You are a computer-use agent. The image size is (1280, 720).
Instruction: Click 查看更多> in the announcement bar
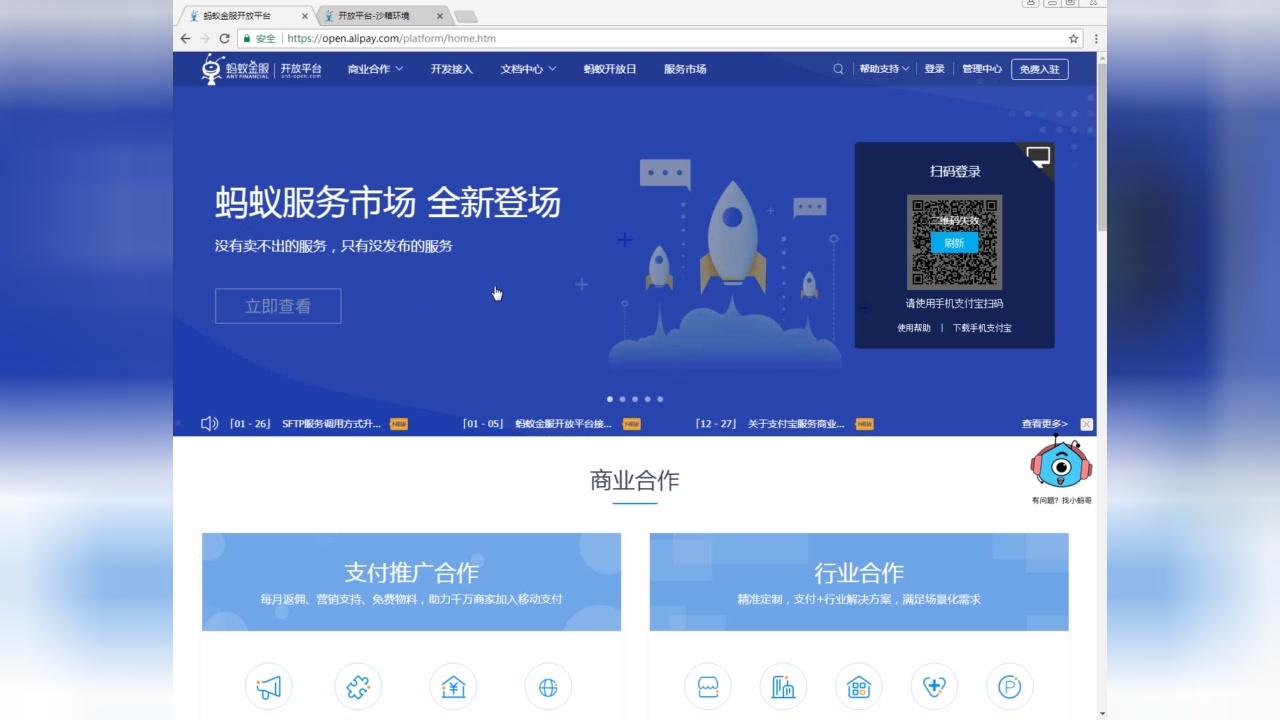[x=1044, y=424]
